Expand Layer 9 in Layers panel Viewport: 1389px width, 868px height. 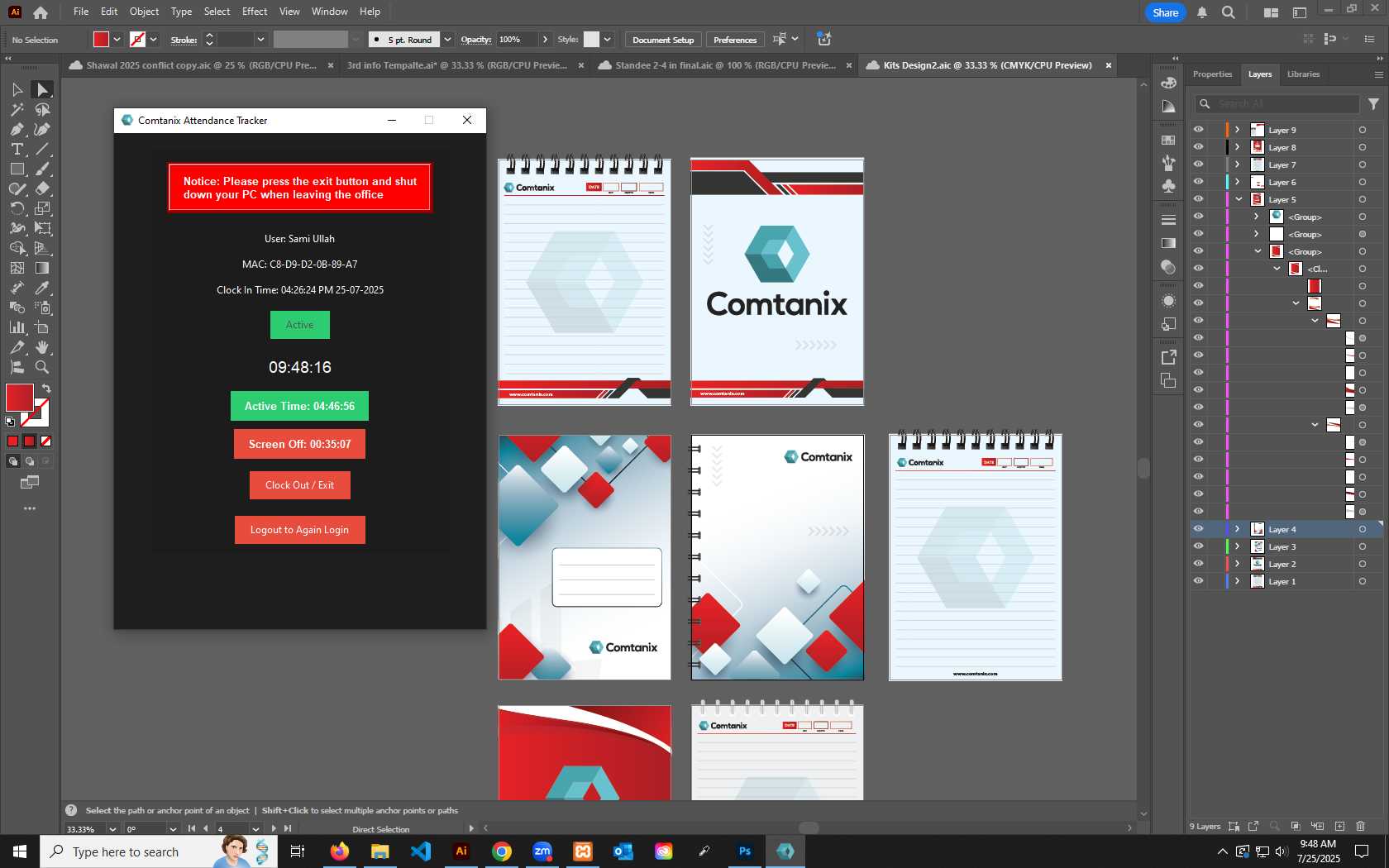coord(1238,130)
